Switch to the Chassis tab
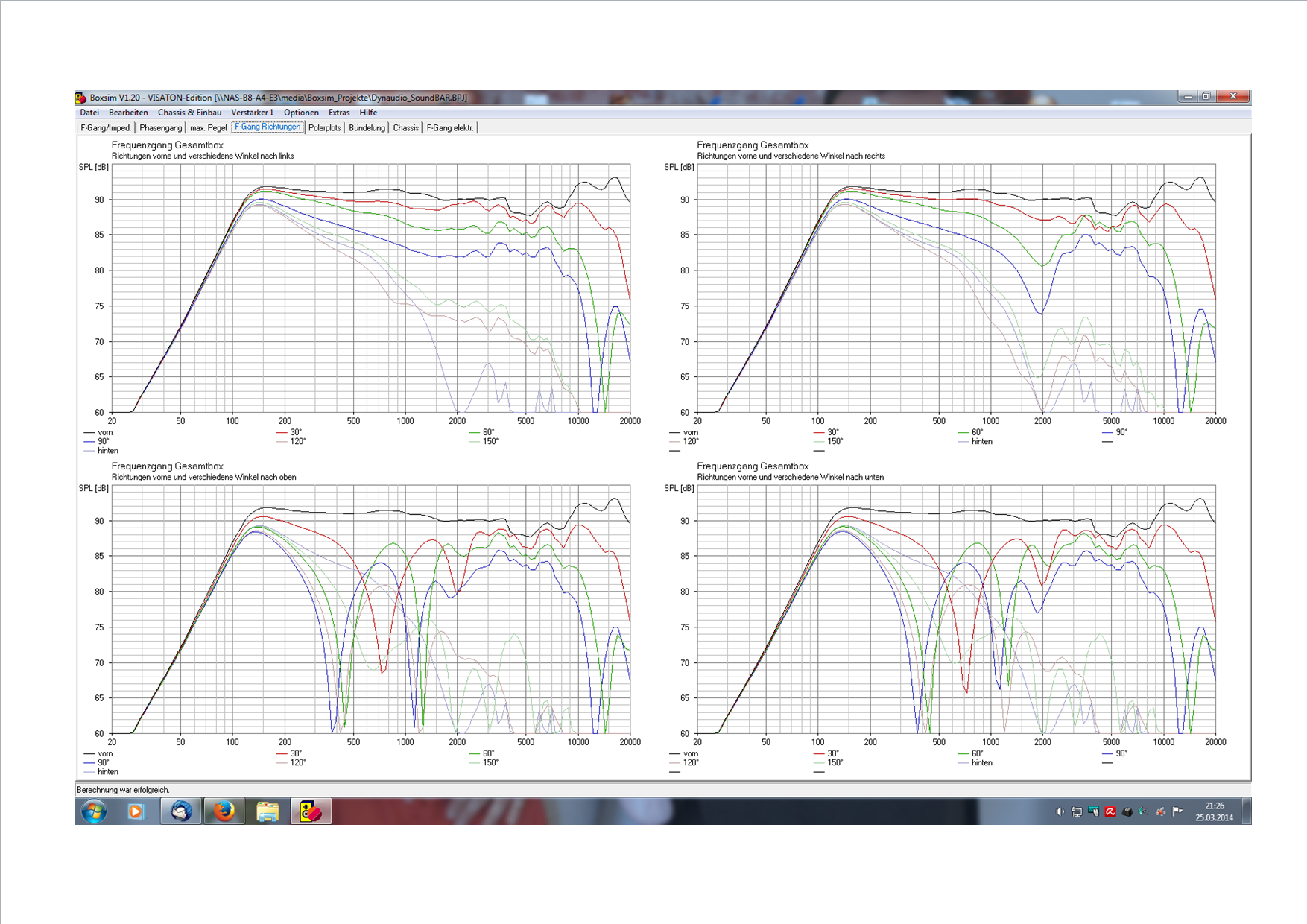This screenshot has height=924, width=1307. (x=405, y=128)
